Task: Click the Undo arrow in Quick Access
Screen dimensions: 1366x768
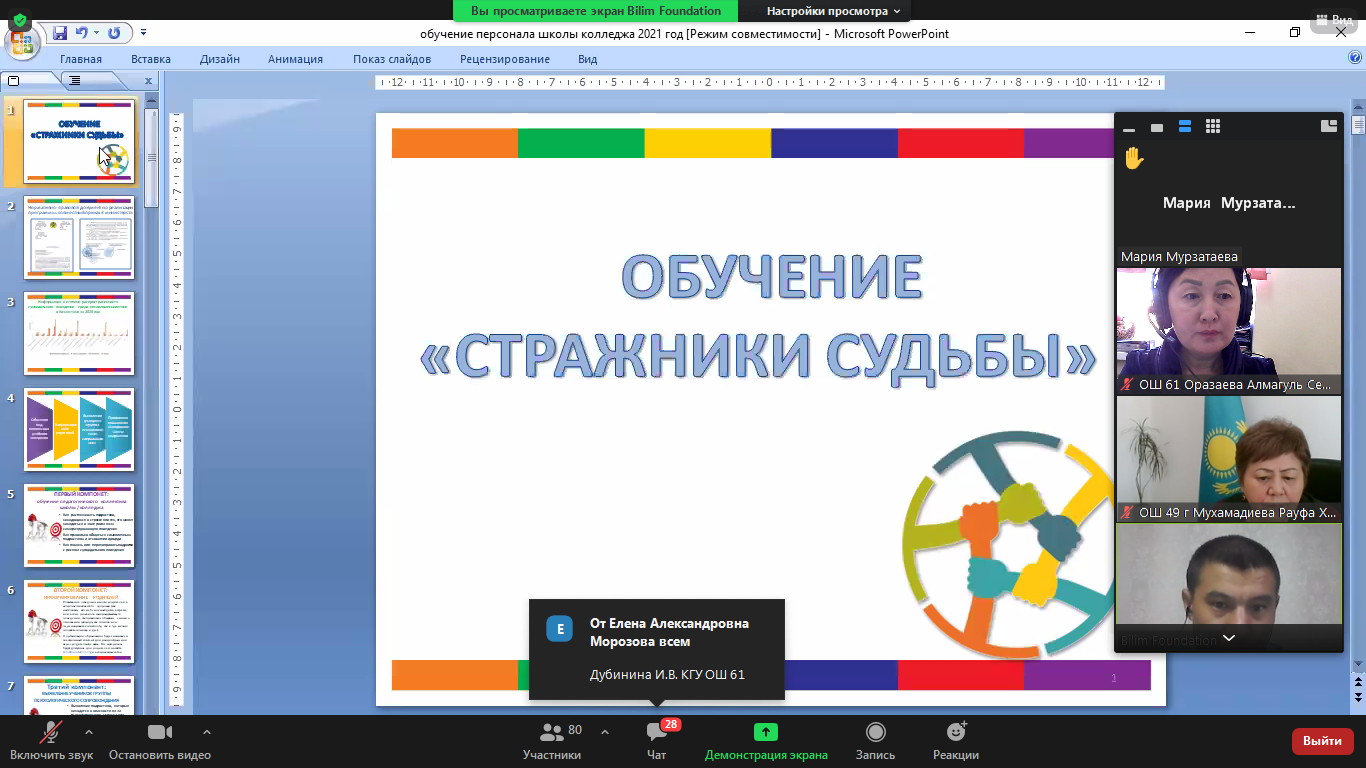Action: tap(82, 33)
